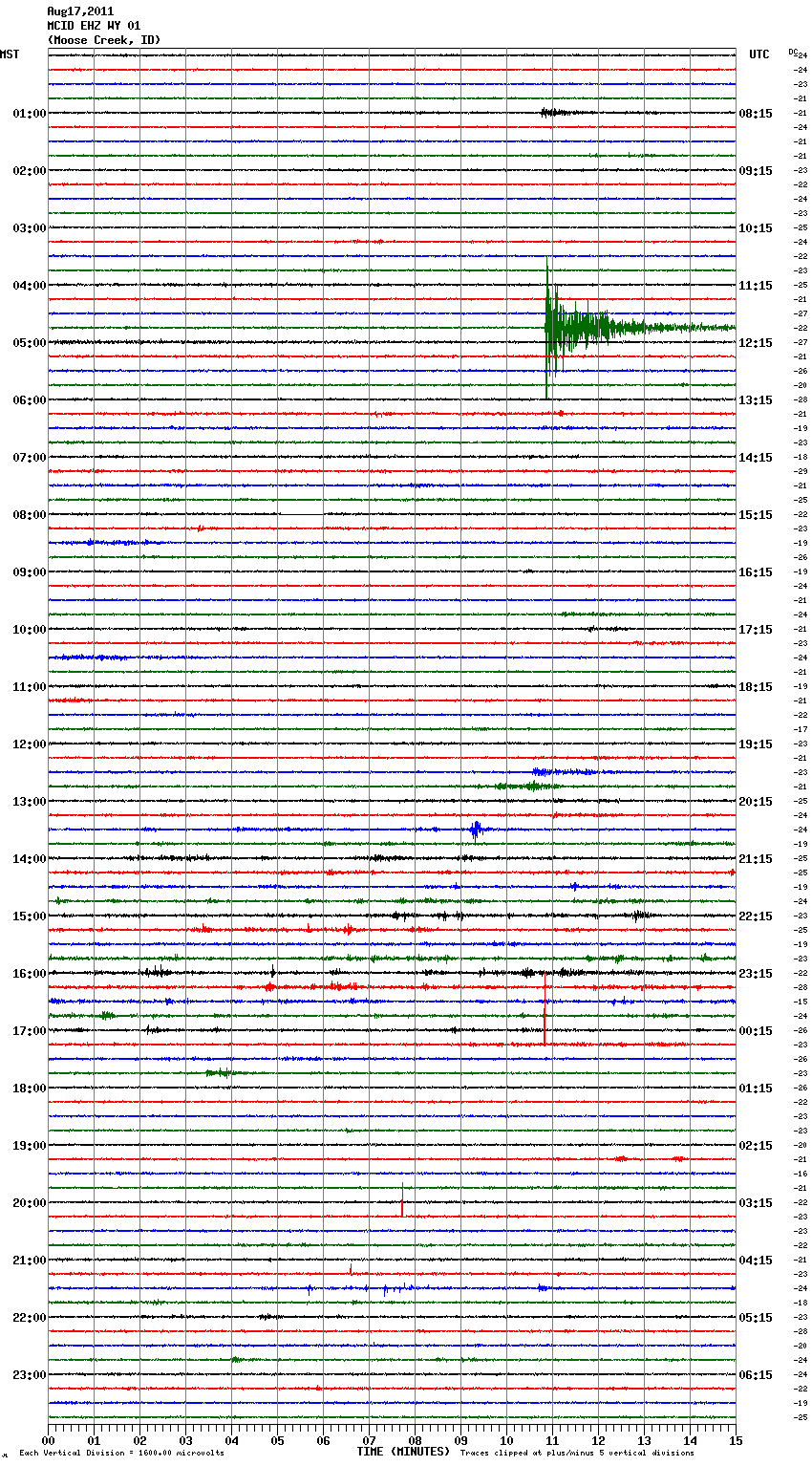This screenshot has width=812, height=1466.
Task: Click the 20:15 UTC time label
Action: coord(756,802)
